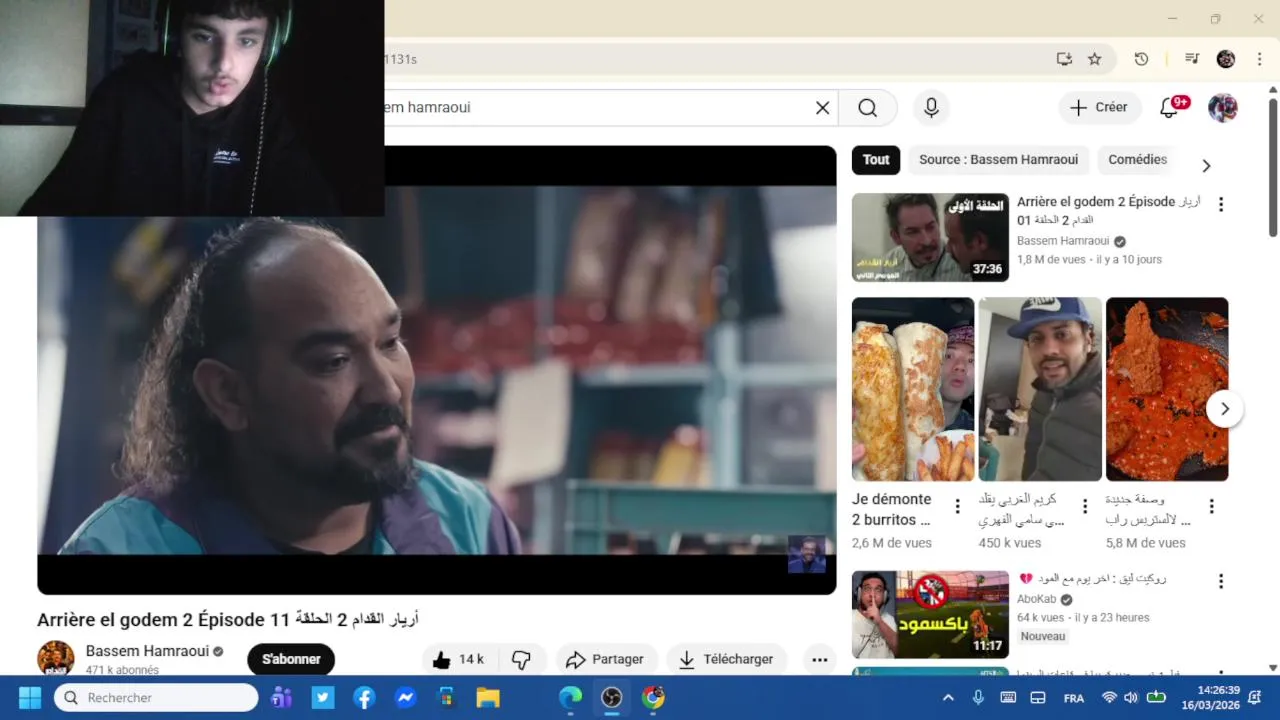Image resolution: width=1280 pixels, height=720 pixels.
Task: Open network icon in system tray
Action: (1108, 698)
